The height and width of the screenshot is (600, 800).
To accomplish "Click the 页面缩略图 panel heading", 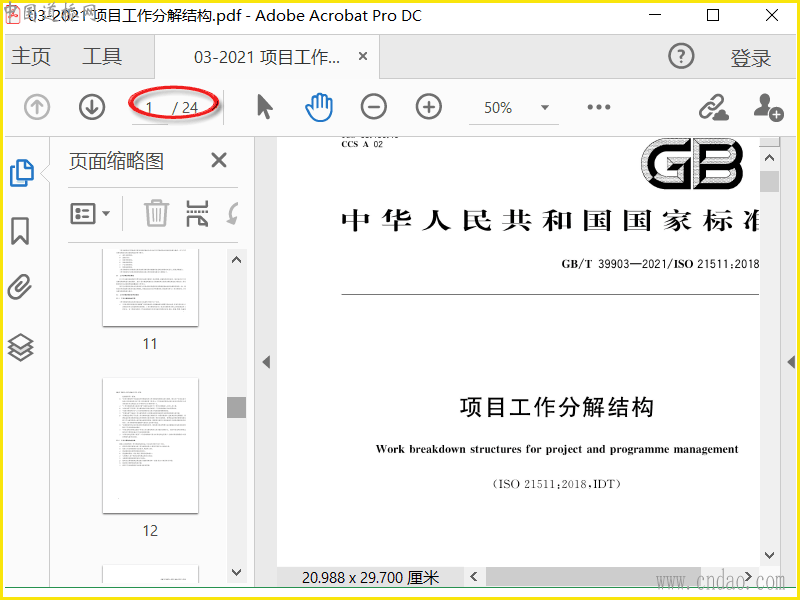I will pyautogui.click(x=116, y=161).
